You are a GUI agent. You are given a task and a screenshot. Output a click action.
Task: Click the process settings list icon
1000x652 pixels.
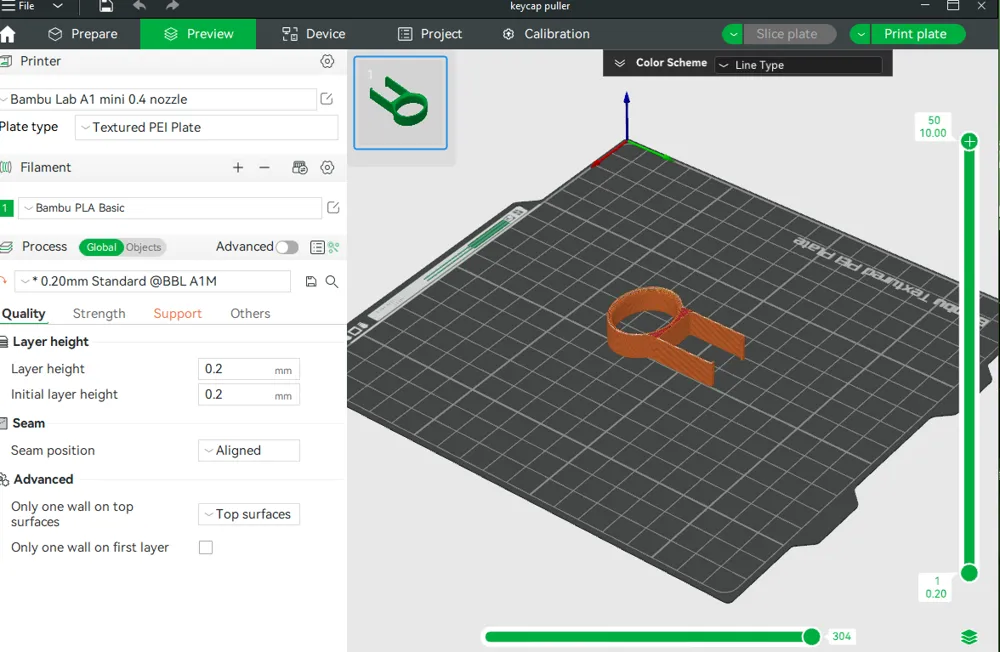(x=317, y=248)
